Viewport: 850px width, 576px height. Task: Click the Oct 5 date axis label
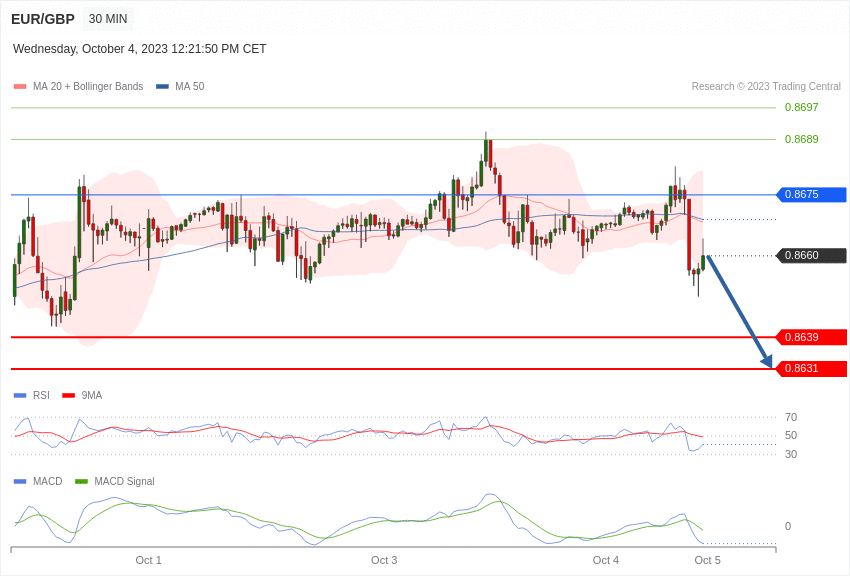(707, 560)
